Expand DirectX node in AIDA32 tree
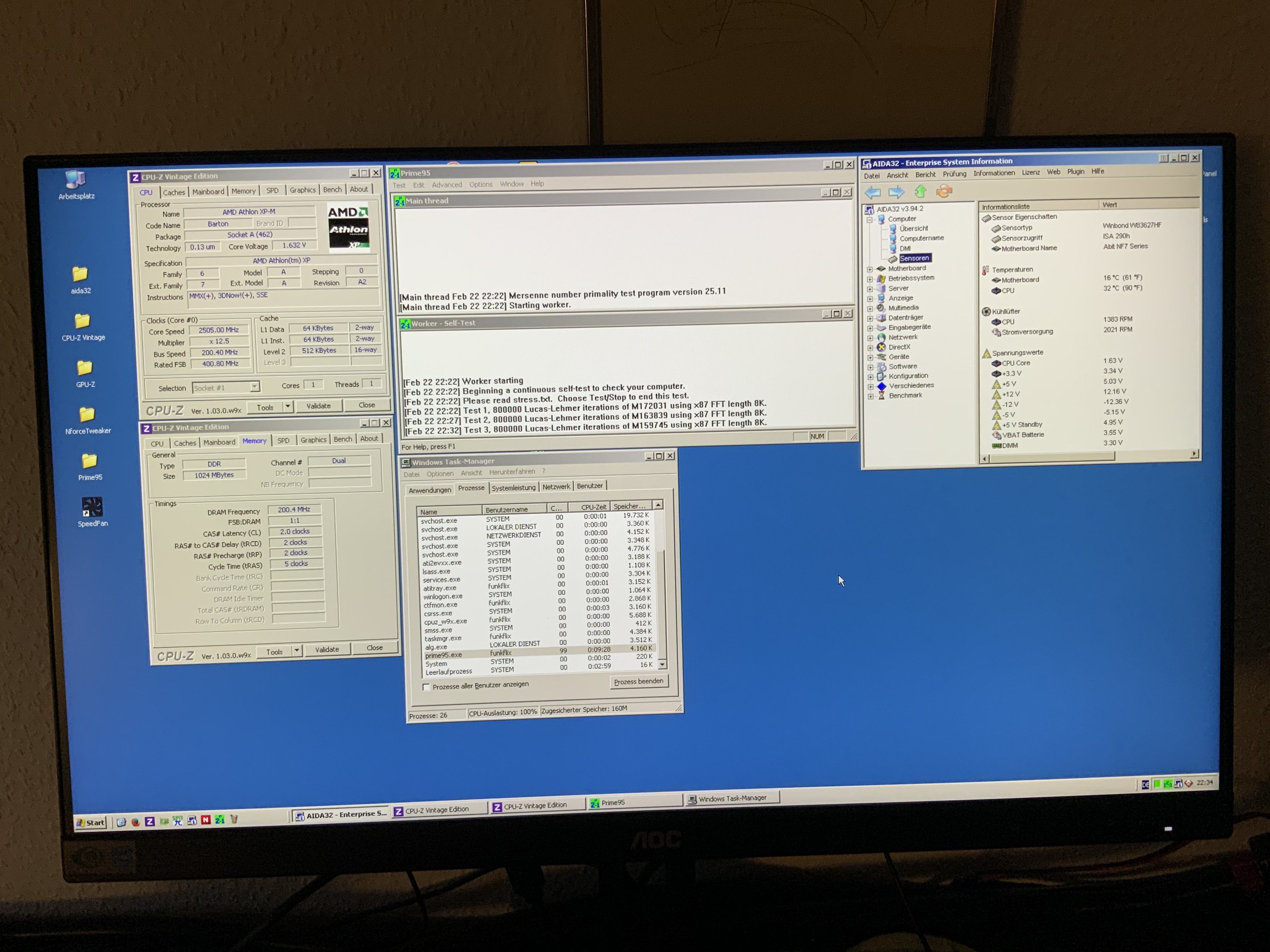The width and height of the screenshot is (1270, 952). click(x=870, y=348)
